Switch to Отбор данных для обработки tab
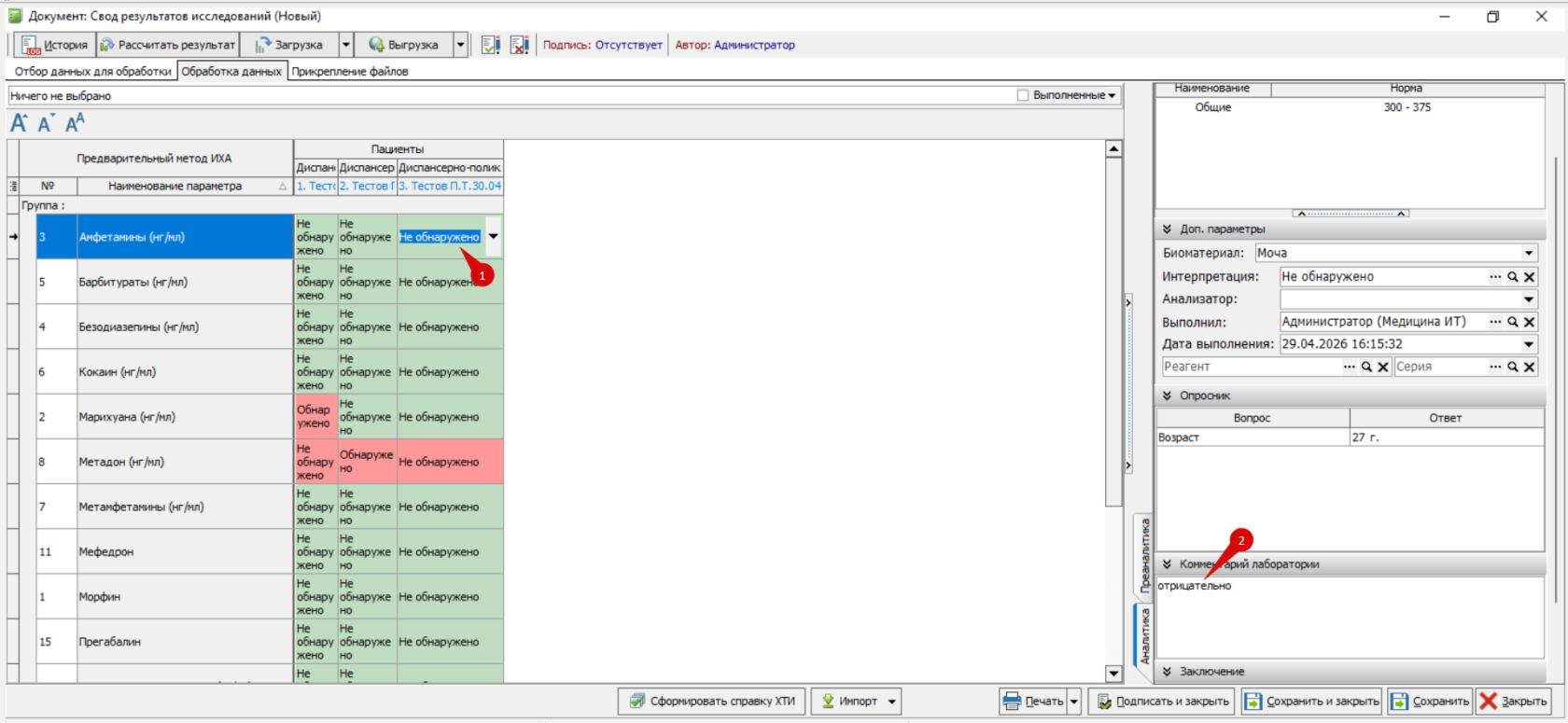This screenshot has height=723, width=1568. (x=93, y=71)
